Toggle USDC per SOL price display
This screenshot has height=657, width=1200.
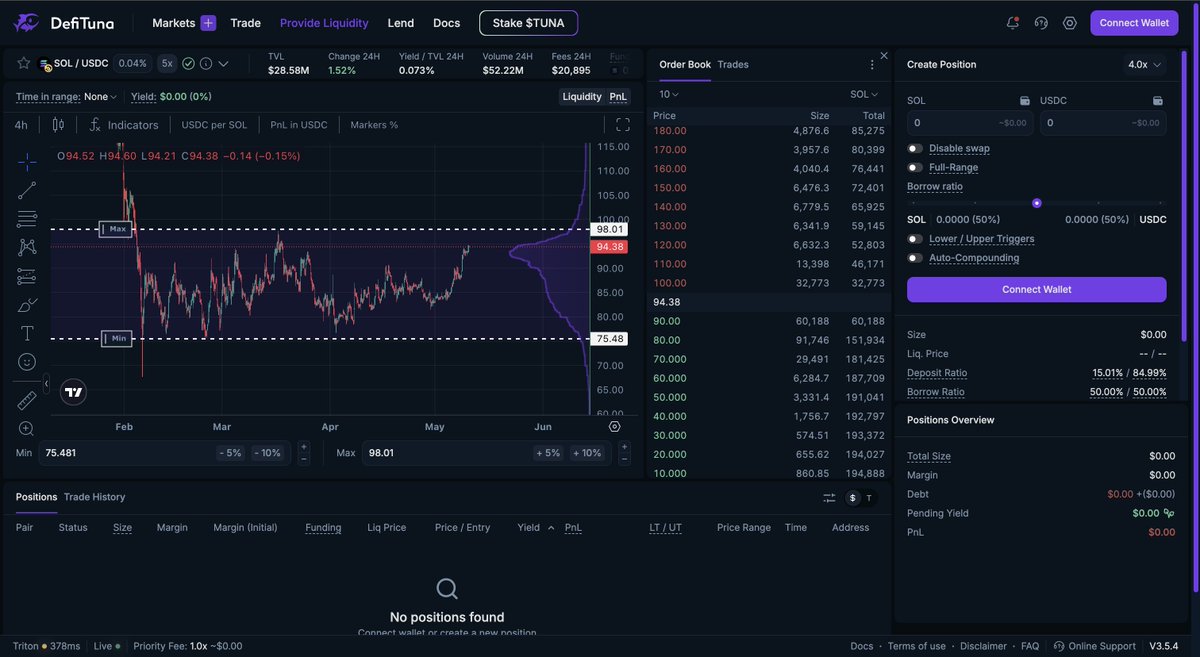point(214,125)
